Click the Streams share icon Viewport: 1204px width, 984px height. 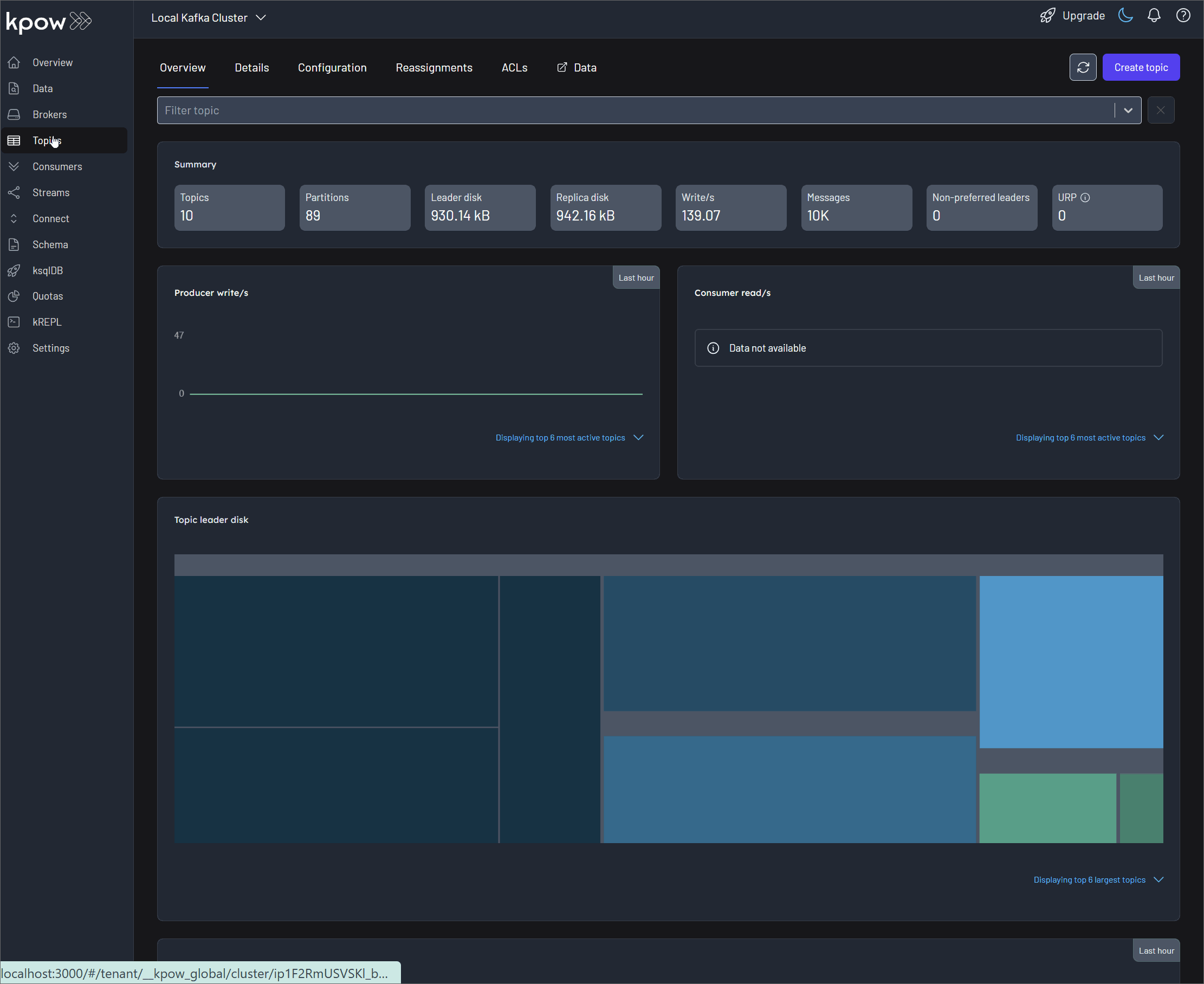coord(14,193)
